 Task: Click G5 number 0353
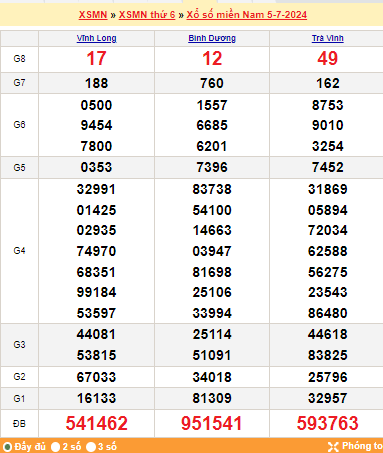click(x=97, y=167)
